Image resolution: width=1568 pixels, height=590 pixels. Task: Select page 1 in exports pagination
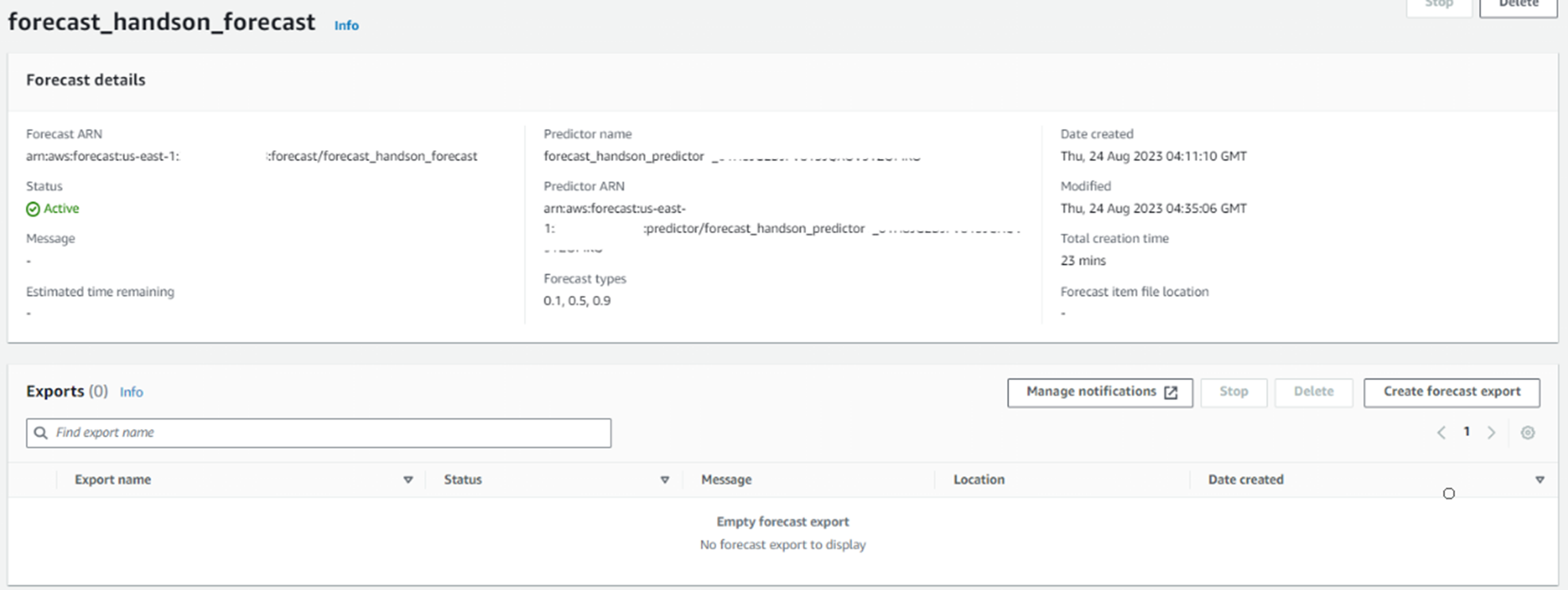[x=1466, y=432]
